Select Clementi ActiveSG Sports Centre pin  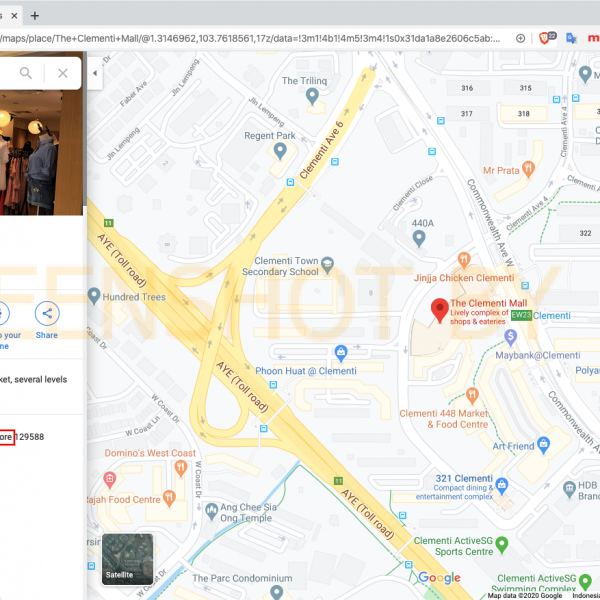(502, 545)
